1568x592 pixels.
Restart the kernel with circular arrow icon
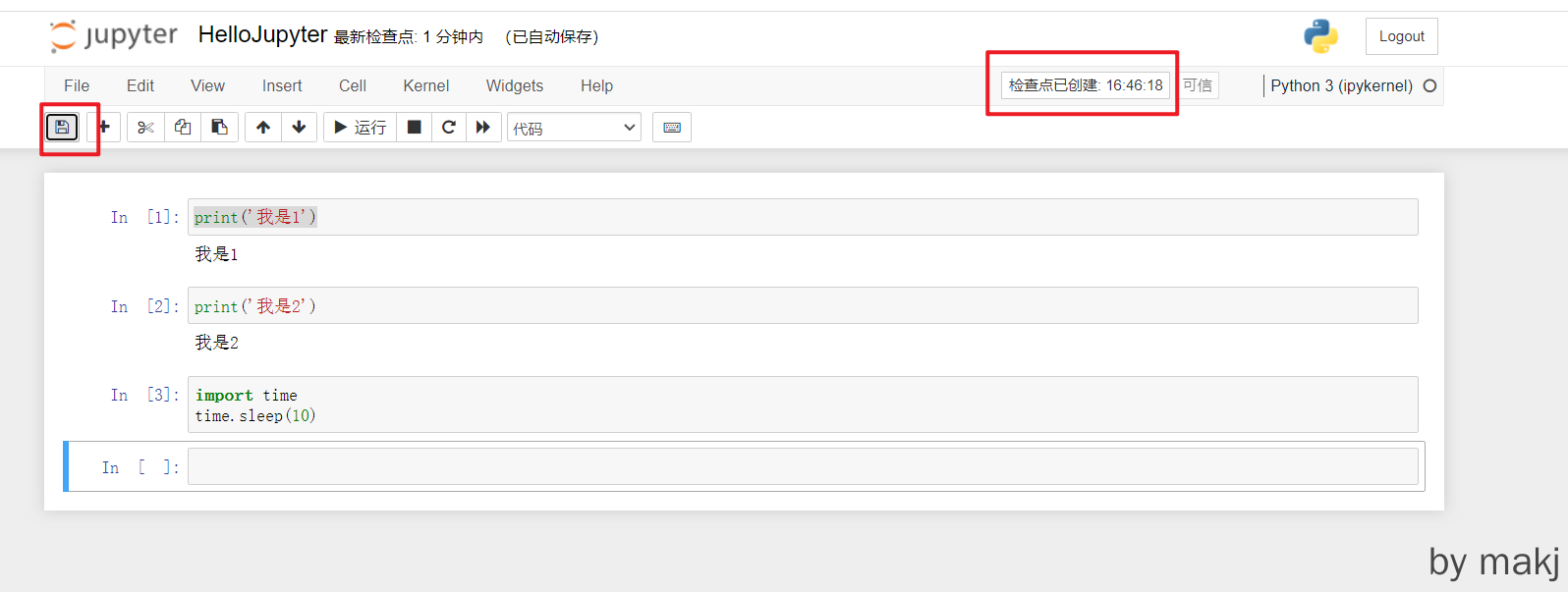pos(449,128)
